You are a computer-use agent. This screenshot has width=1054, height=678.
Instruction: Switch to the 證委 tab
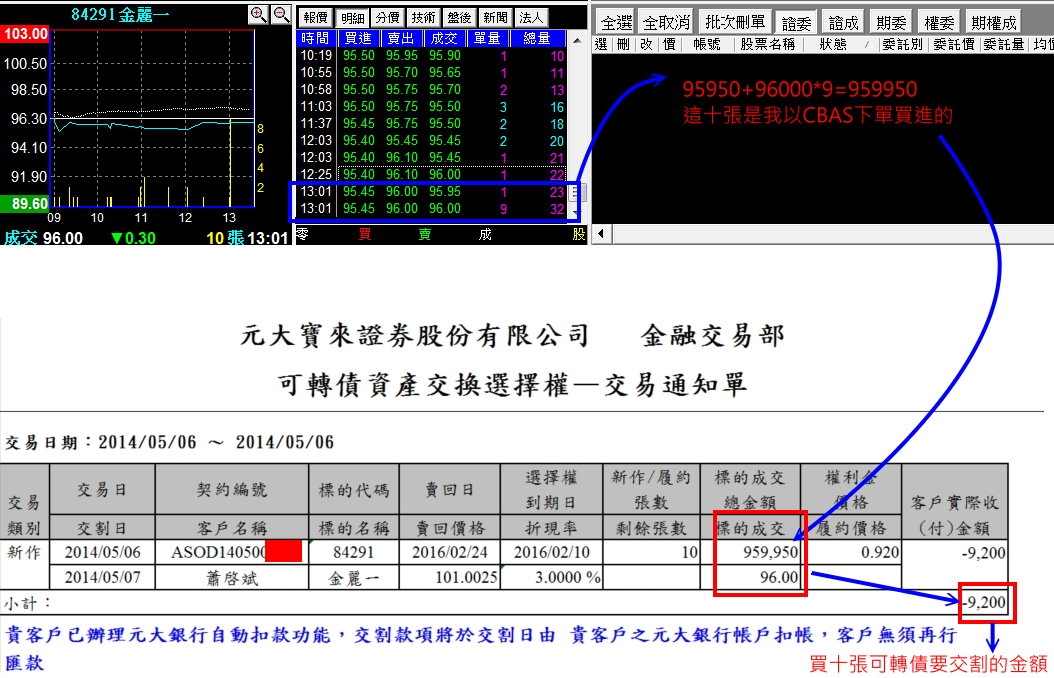797,23
